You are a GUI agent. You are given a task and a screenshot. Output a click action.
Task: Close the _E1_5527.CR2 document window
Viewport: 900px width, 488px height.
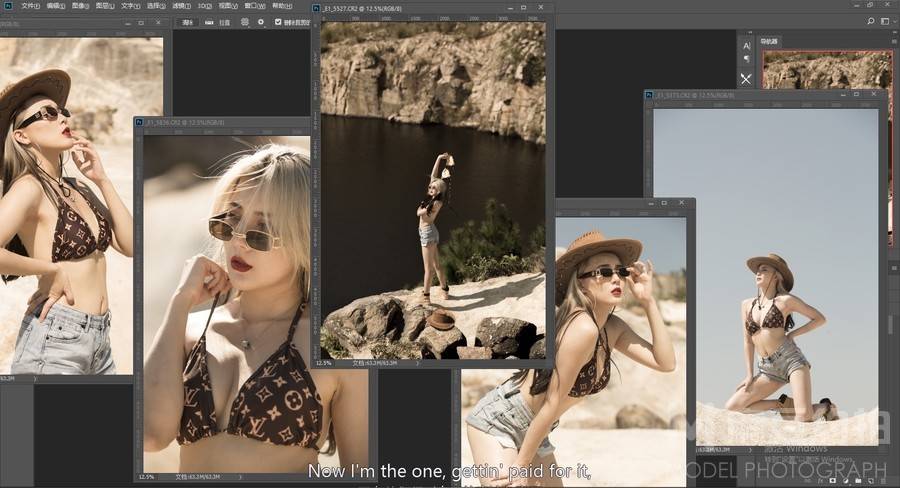point(541,8)
